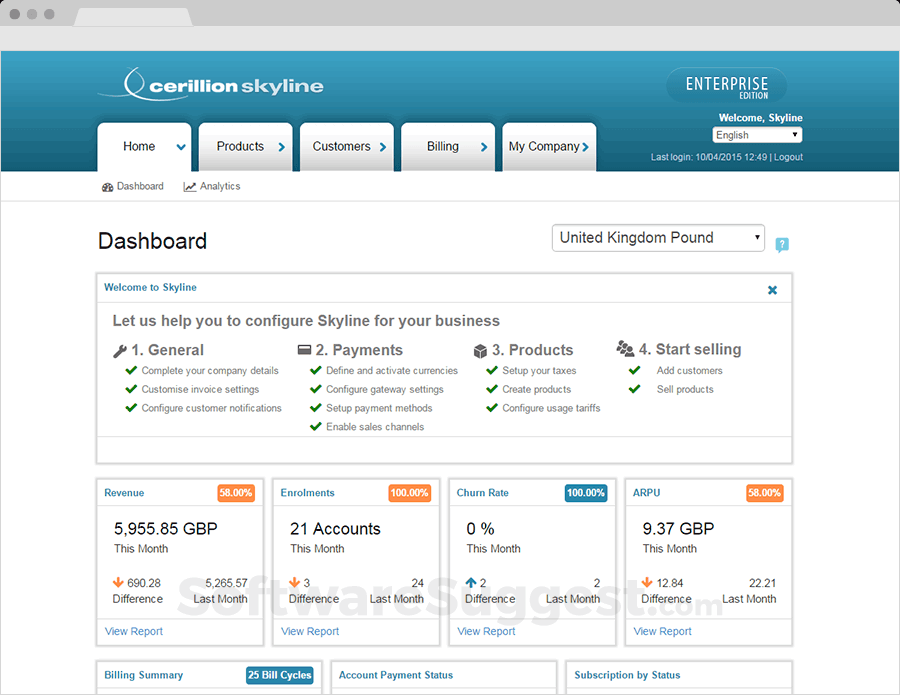
Task: Click the Logout link
Action: click(789, 157)
